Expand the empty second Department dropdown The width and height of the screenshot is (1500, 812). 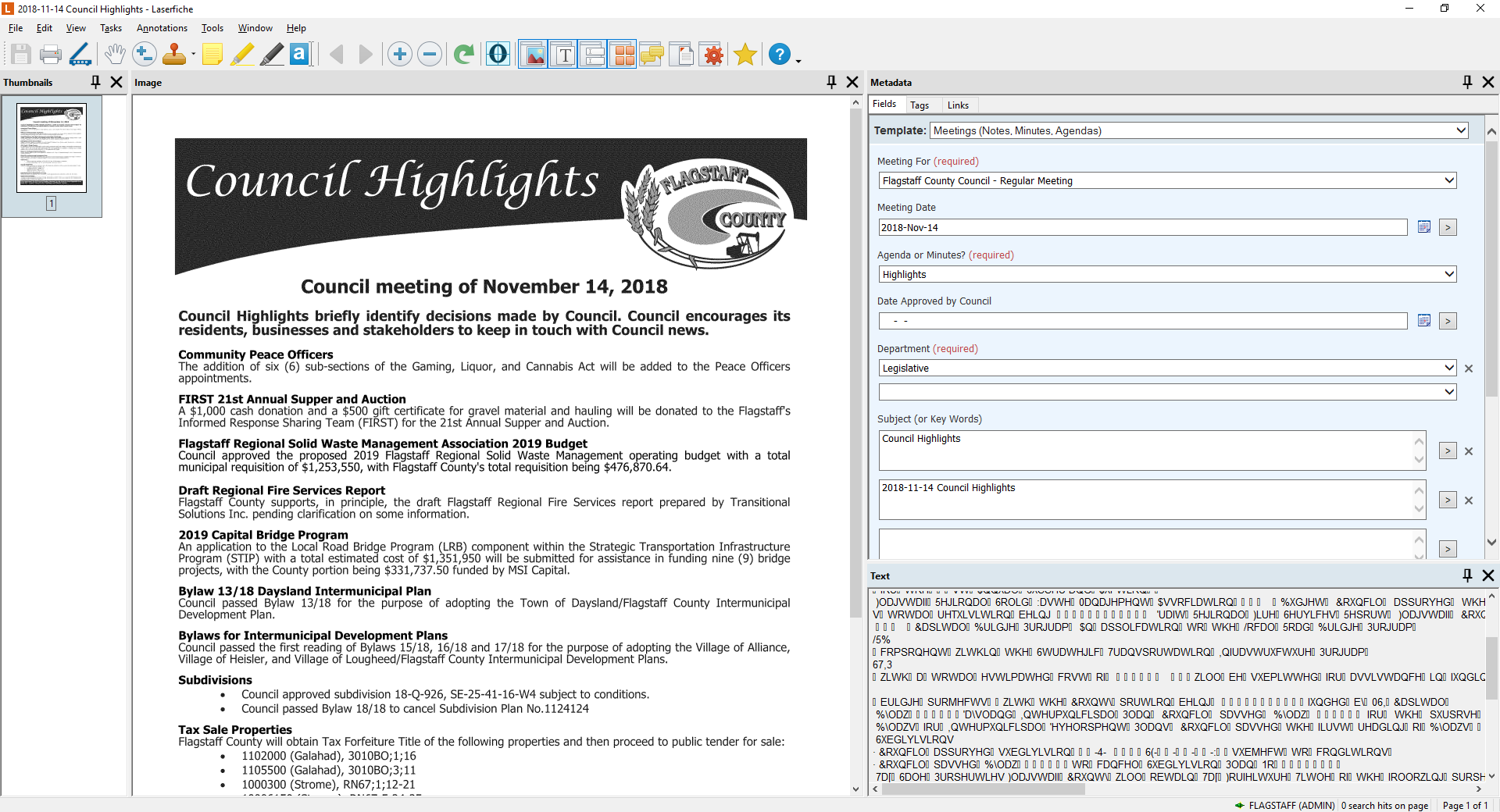pos(1449,392)
